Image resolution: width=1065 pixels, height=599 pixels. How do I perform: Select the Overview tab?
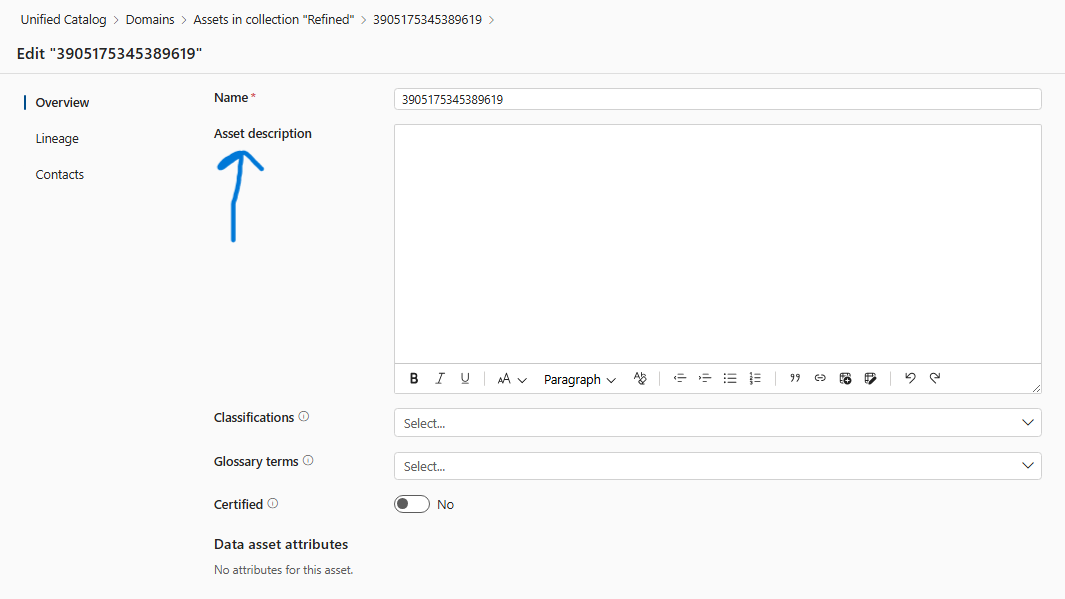62,103
